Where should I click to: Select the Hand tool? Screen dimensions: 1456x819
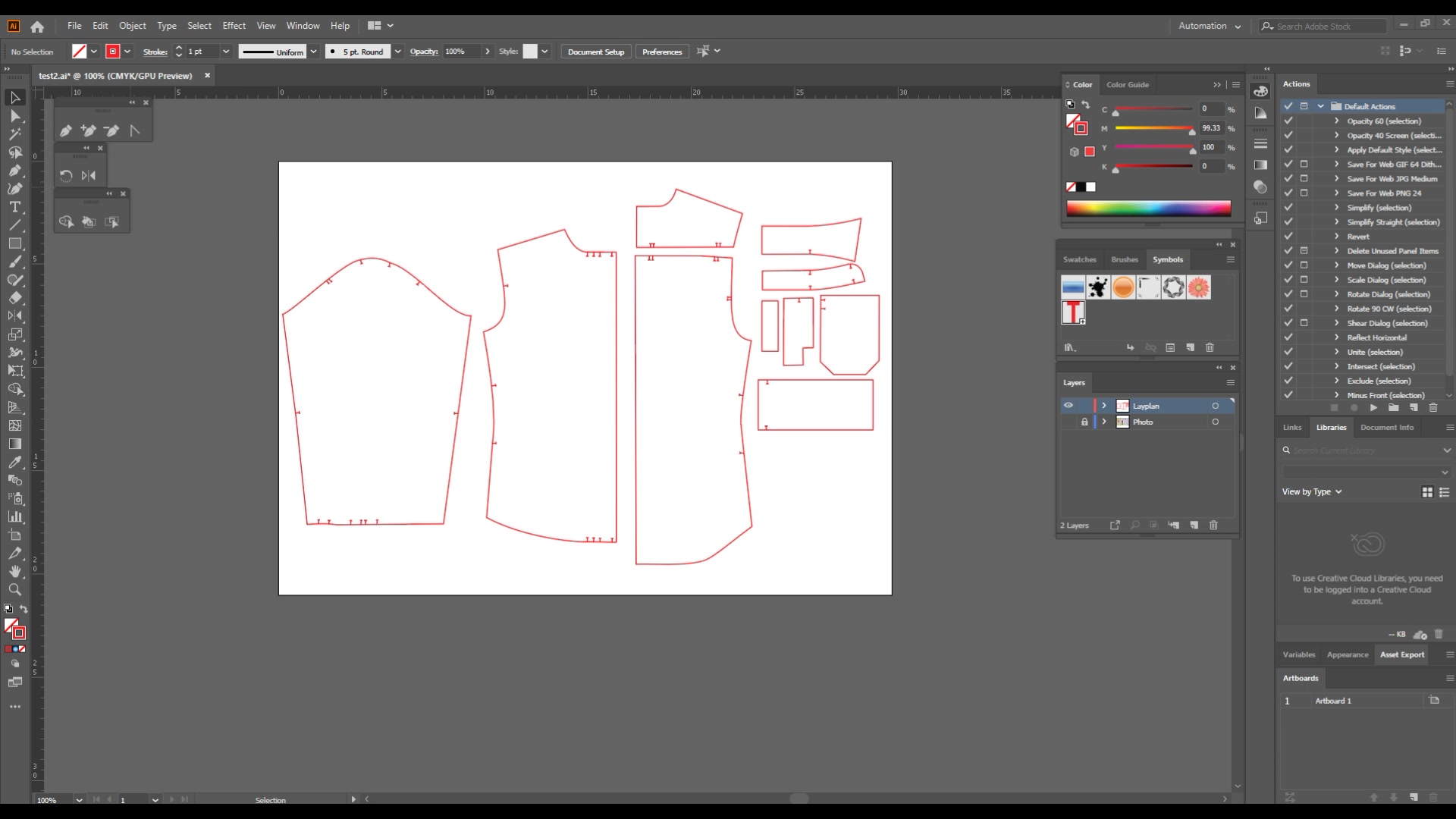[14, 572]
